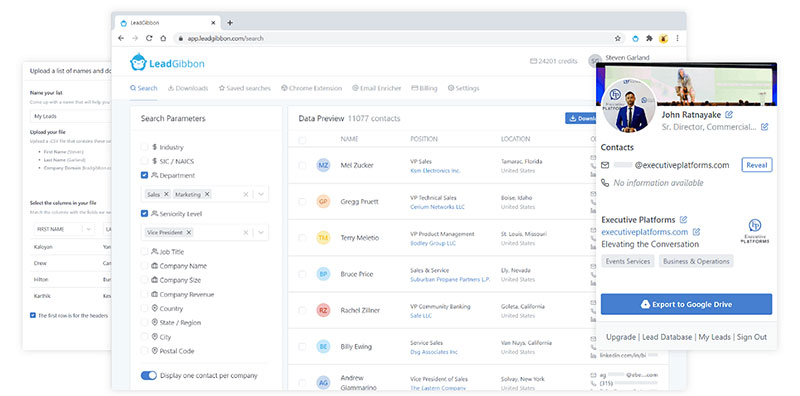800x396 pixels.
Task: Open the Search tab
Action: pos(143,88)
